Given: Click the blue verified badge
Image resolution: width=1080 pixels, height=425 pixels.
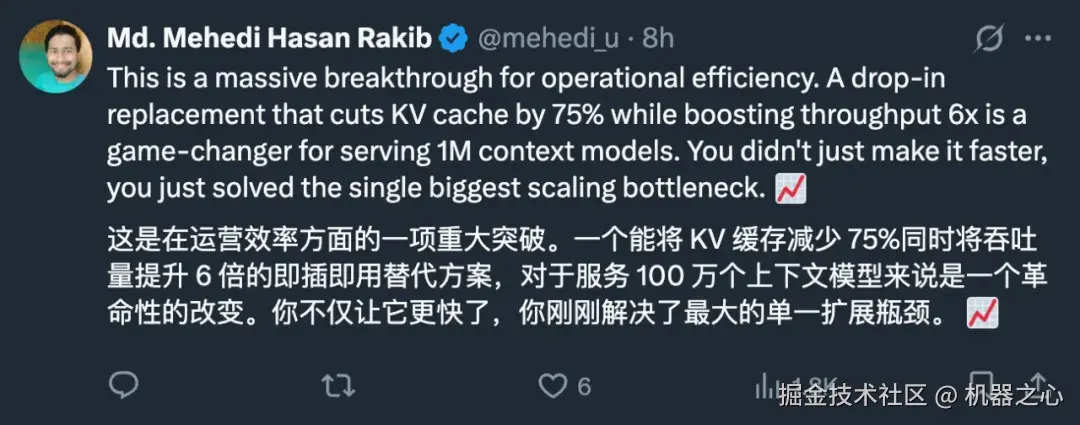Looking at the screenshot, I should [454, 38].
